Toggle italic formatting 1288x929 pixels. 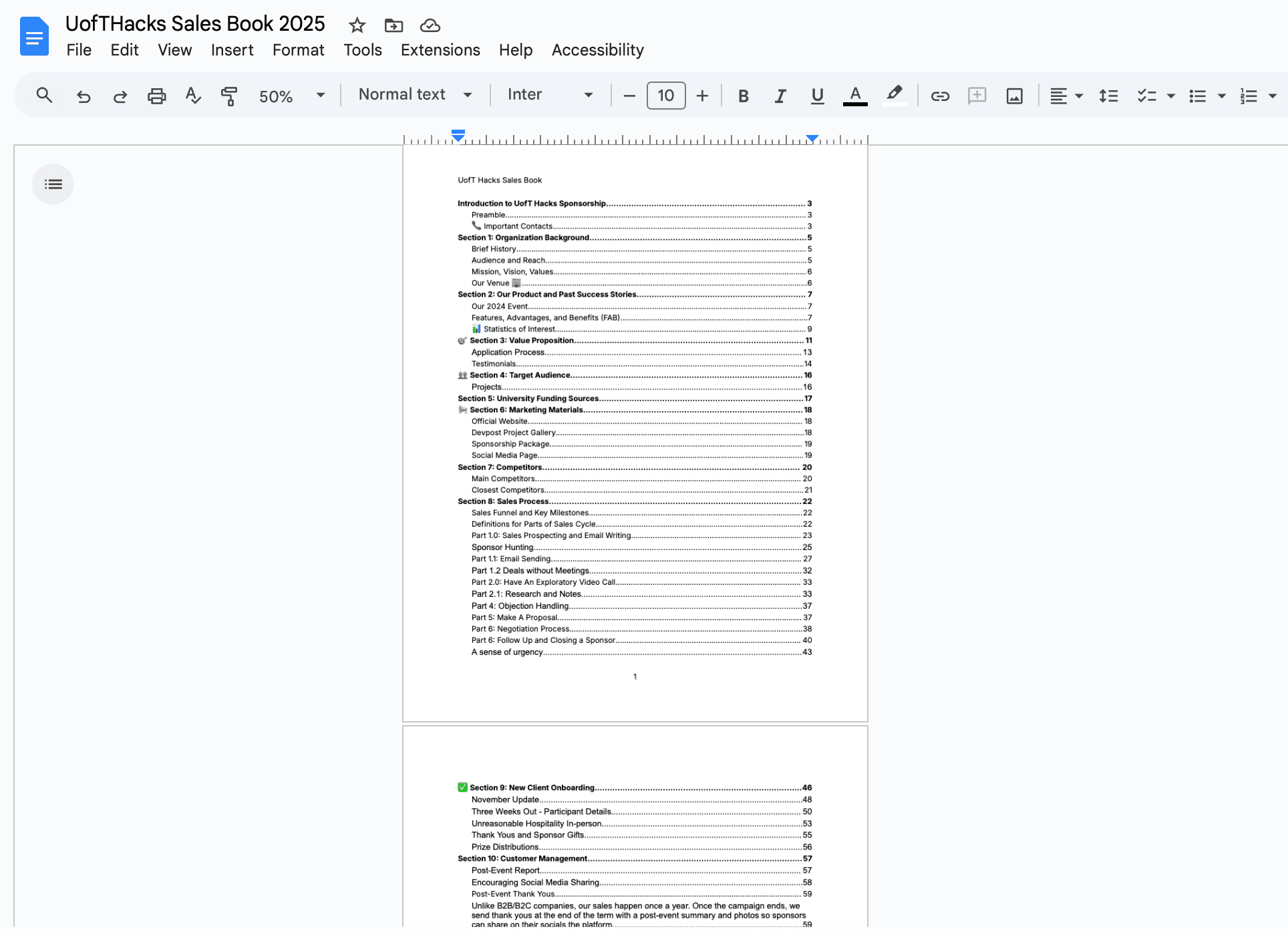coord(780,96)
